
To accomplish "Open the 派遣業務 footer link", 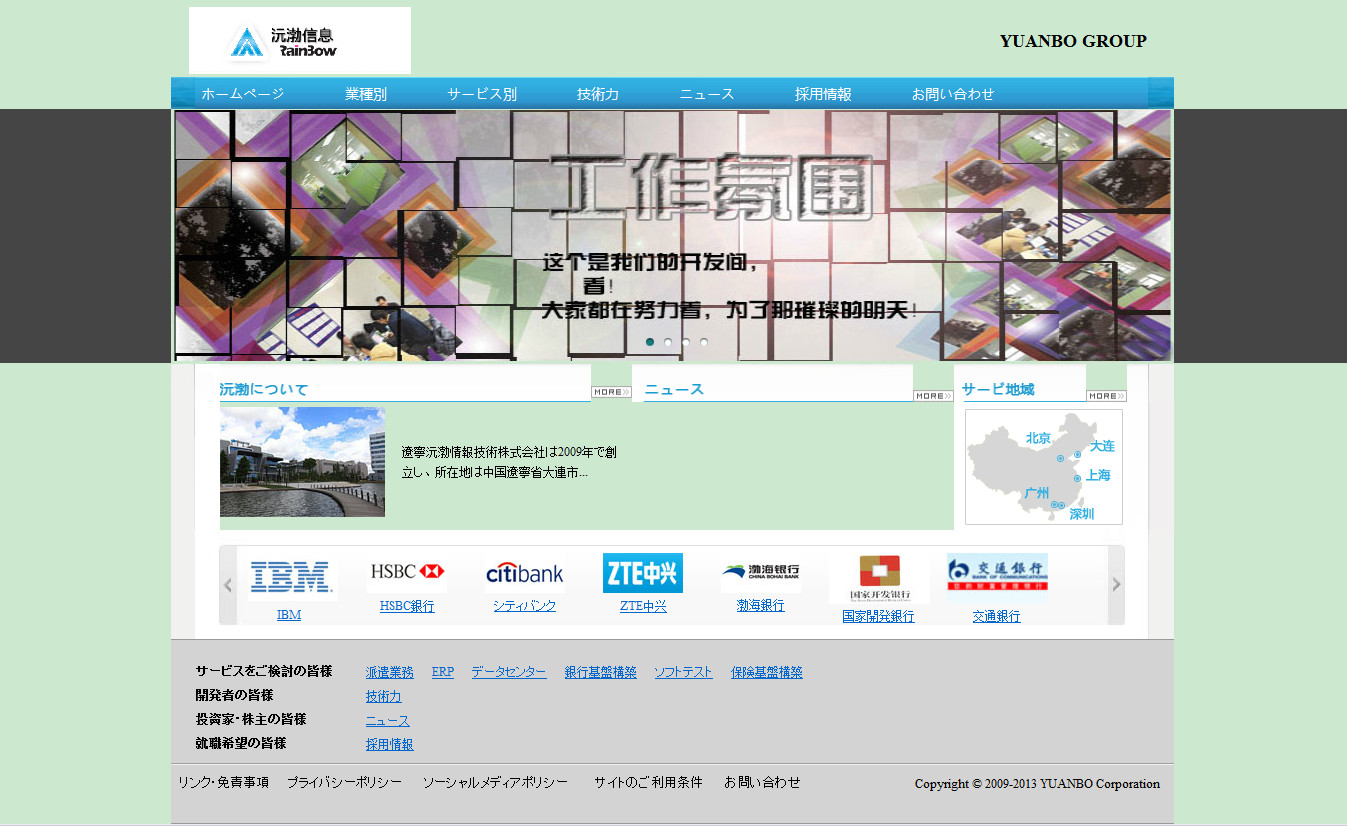I will point(390,672).
